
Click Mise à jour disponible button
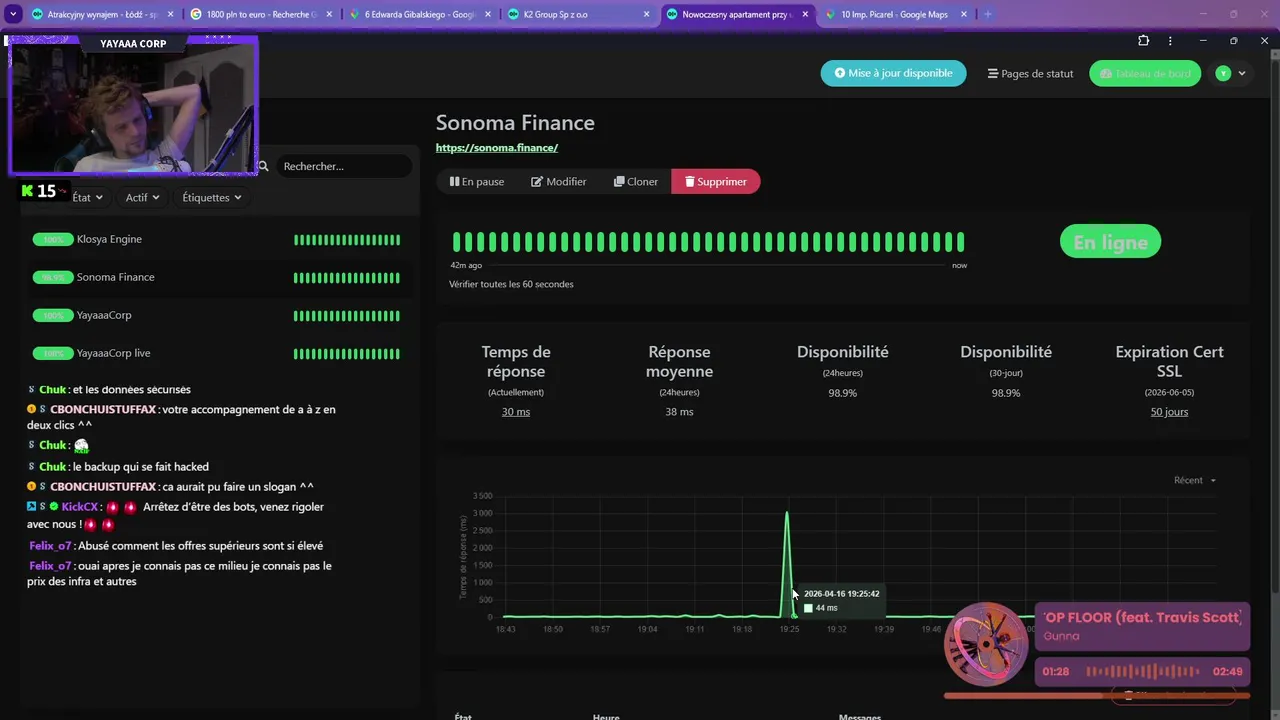[893, 73]
